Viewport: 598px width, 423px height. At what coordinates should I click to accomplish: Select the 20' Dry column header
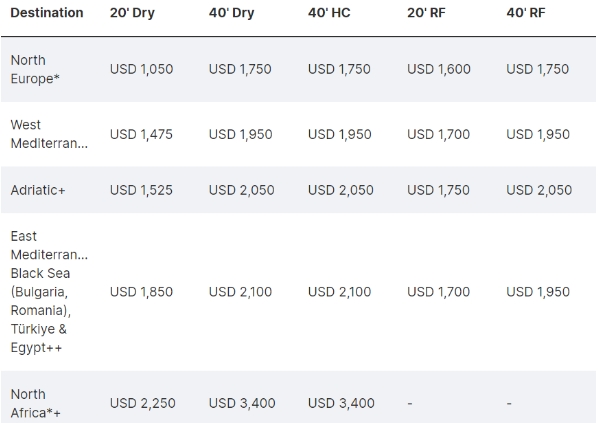pyautogui.click(x=132, y=13)
